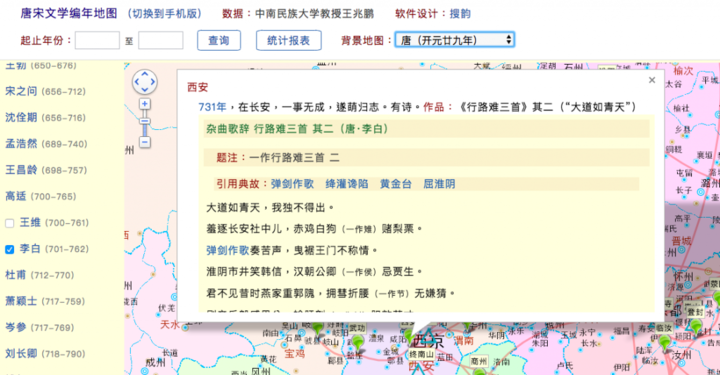The height and width of the screenshot is (375, 720).
Task: Click the green pin above 岐山
Action: coord(317,328)
